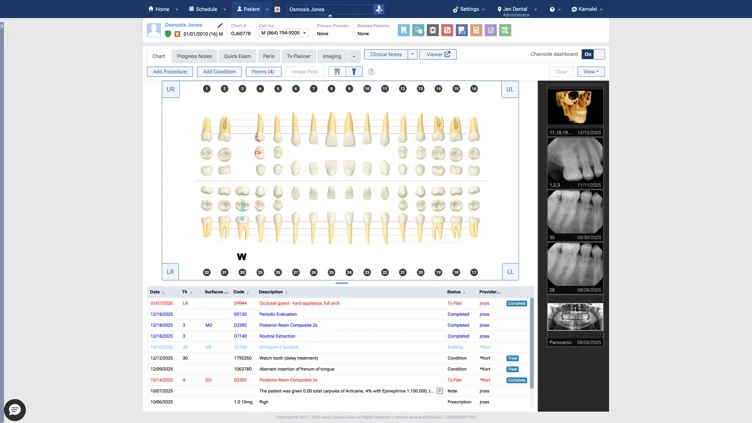Click the patient avatar photo placeholder
This screenshot has height=423, width=752.
pos(154,30)
